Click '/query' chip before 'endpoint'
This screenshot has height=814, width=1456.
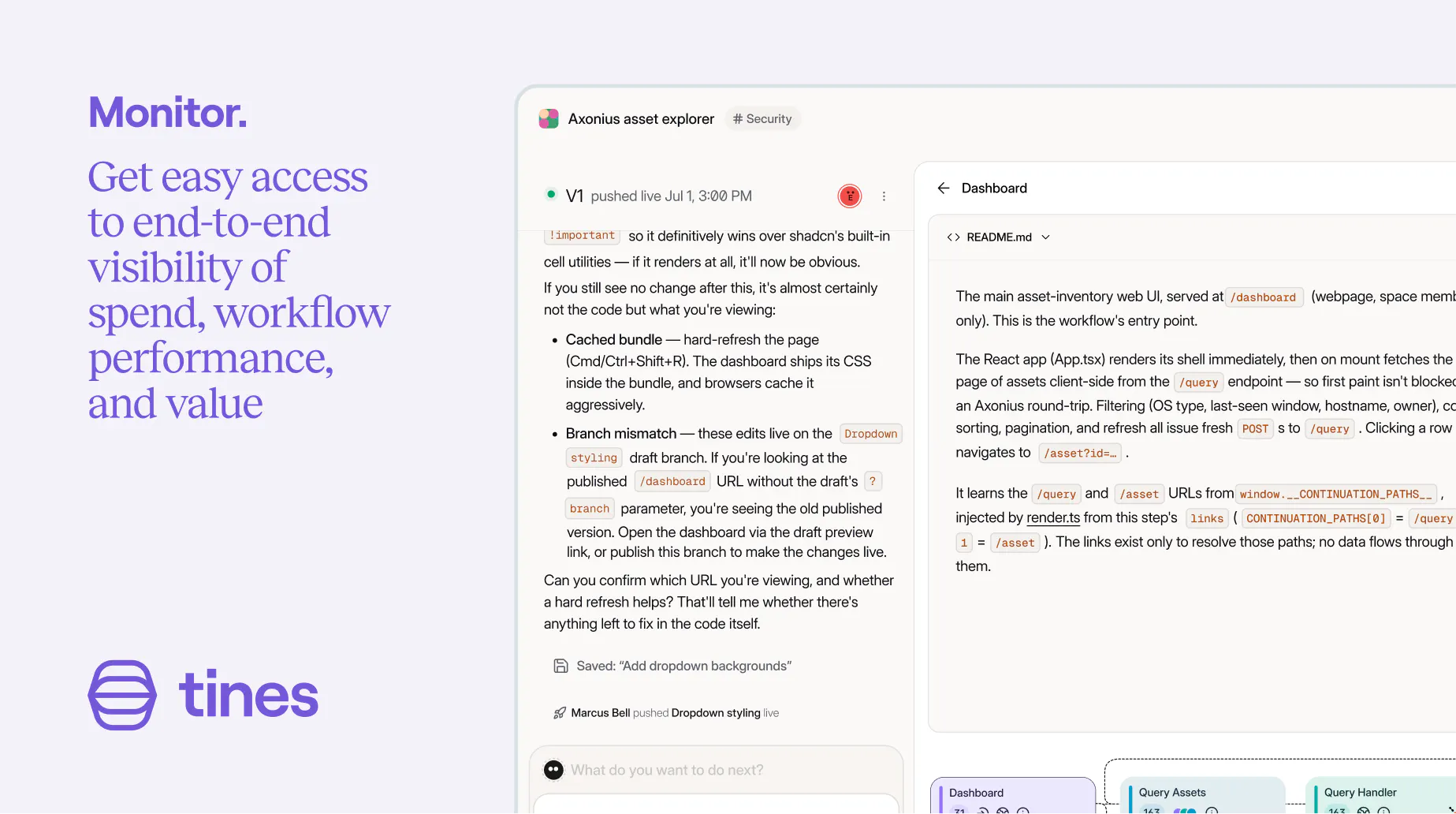pos(1198,383)
